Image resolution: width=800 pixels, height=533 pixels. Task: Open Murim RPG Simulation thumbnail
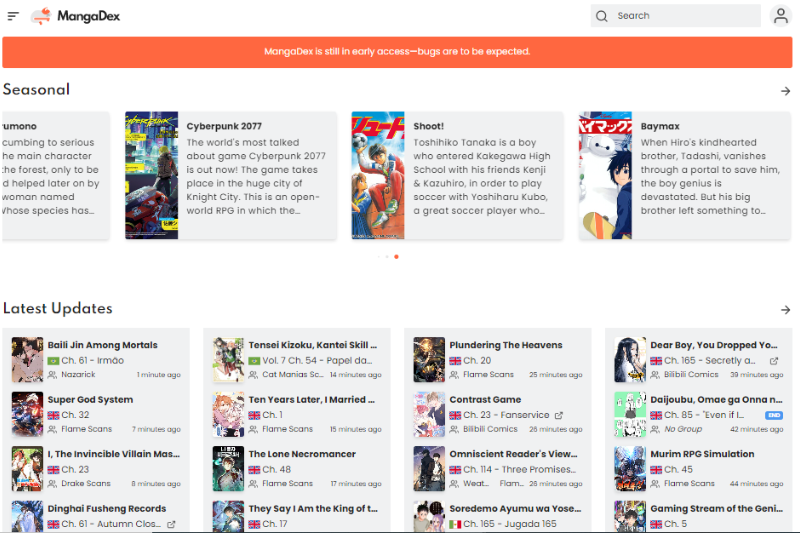[630, 469]
